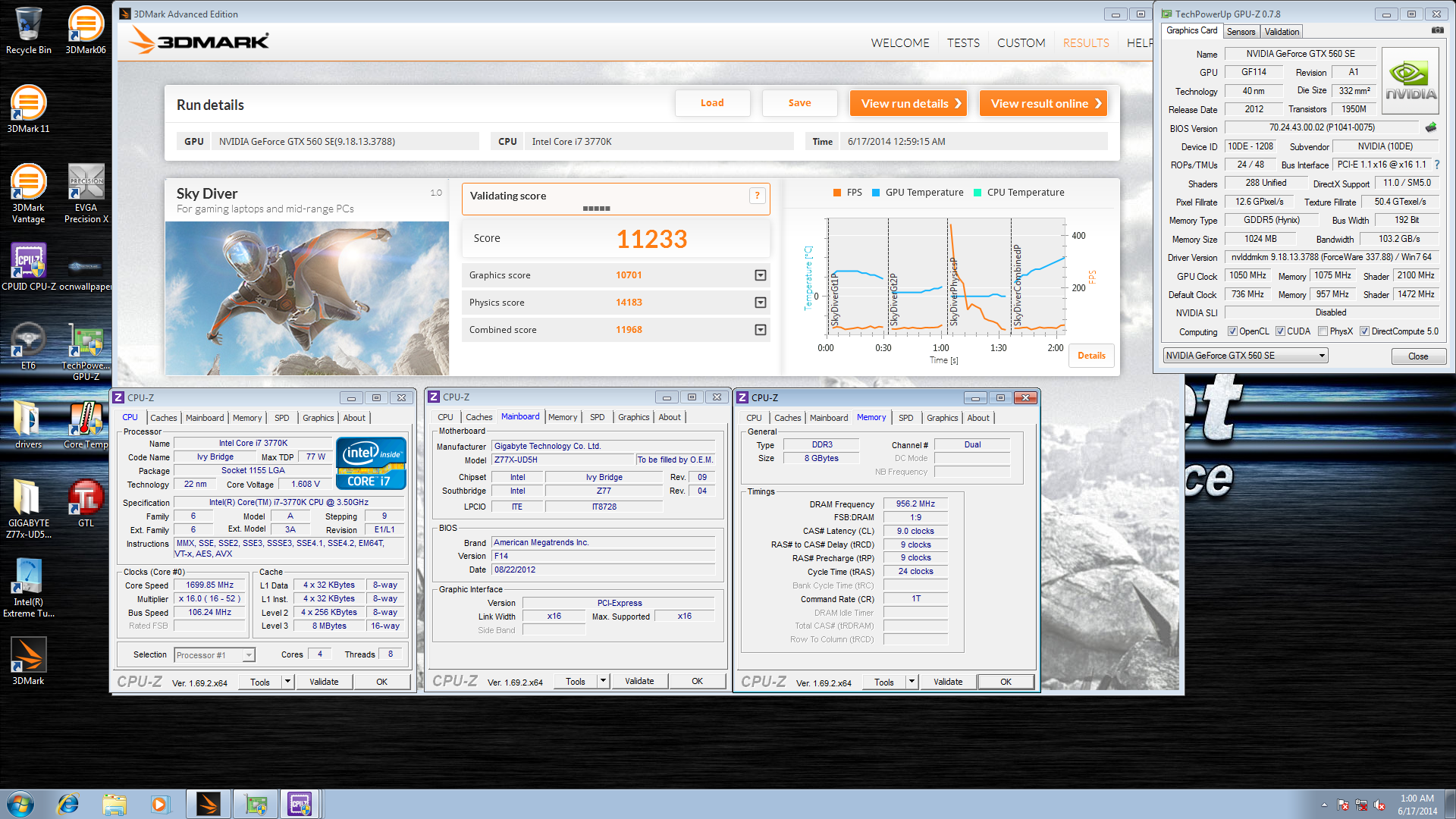The image size is (1456, 819).
Task: Switch to the Validation tab in GPU-Z
Action: click(x=1282, y=32)
